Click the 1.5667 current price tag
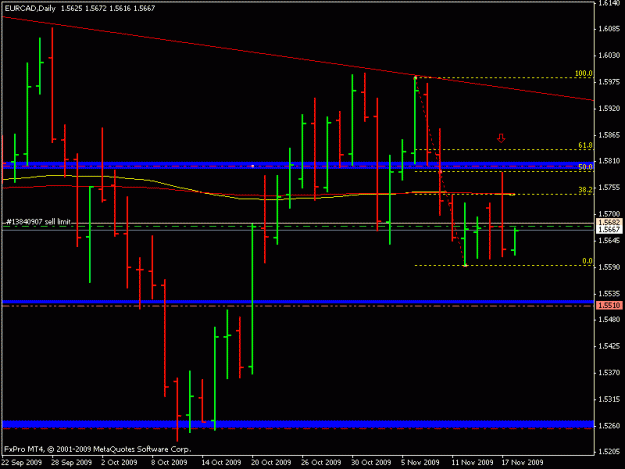625x469 pixels. [609, 229]
